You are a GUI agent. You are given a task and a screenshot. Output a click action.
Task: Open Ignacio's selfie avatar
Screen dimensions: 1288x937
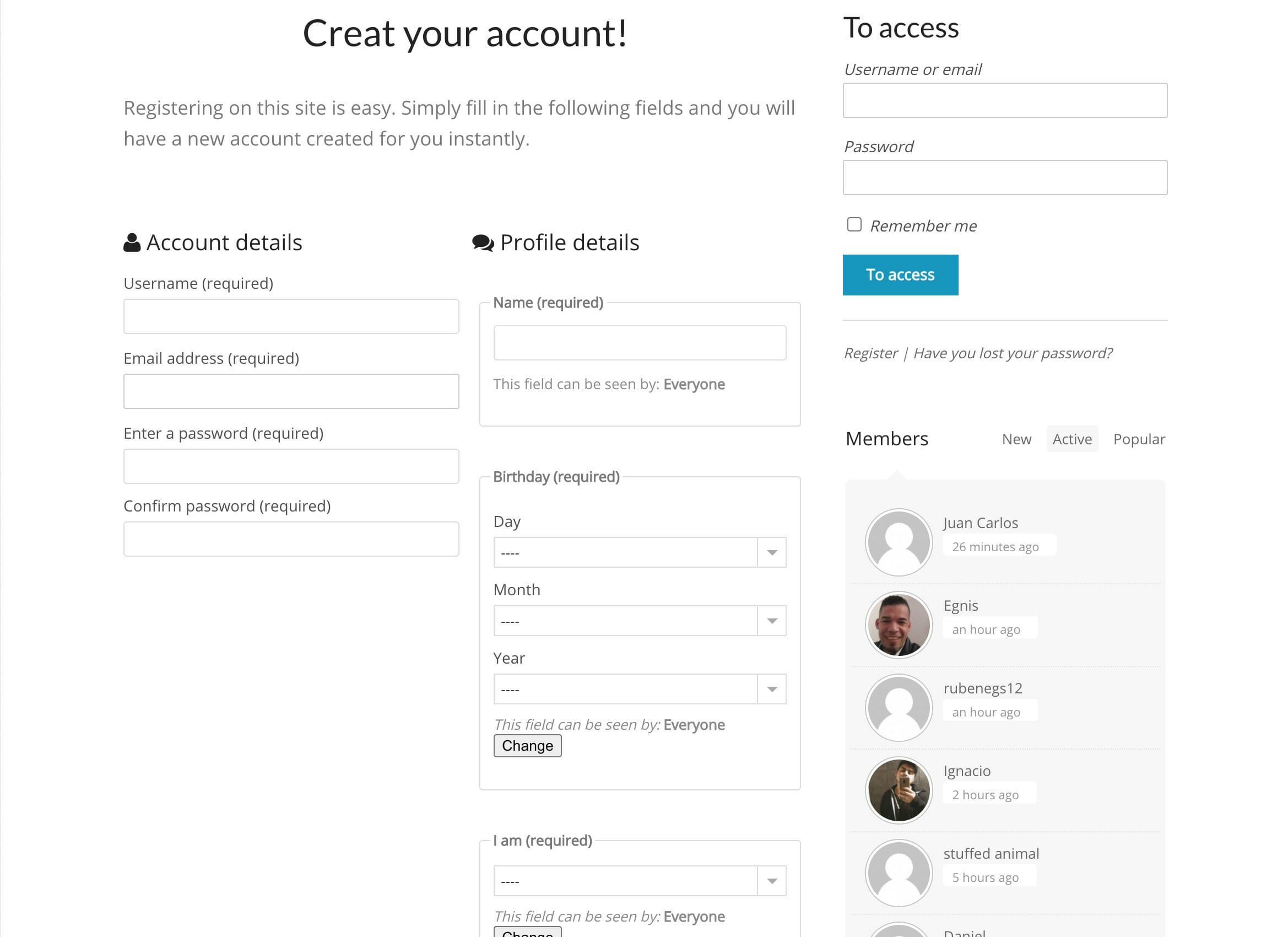point(899,790)
